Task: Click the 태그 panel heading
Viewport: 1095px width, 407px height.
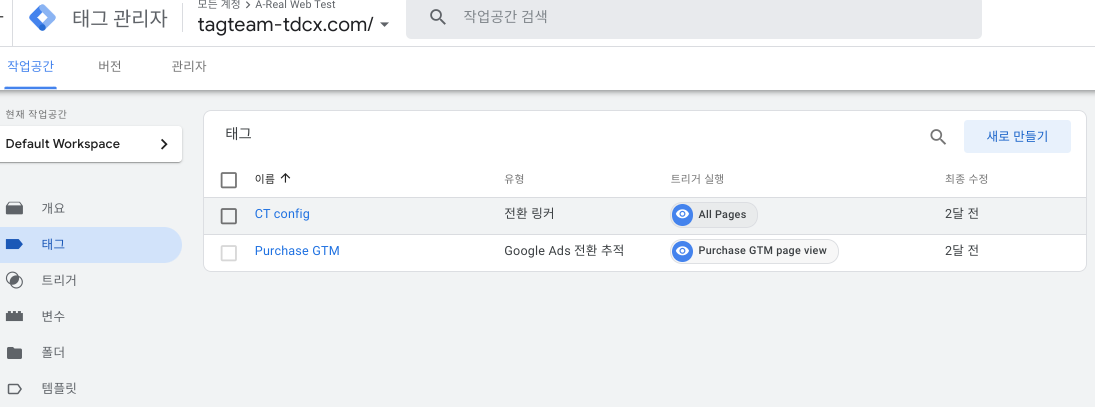Action: (x=239, y=134)
